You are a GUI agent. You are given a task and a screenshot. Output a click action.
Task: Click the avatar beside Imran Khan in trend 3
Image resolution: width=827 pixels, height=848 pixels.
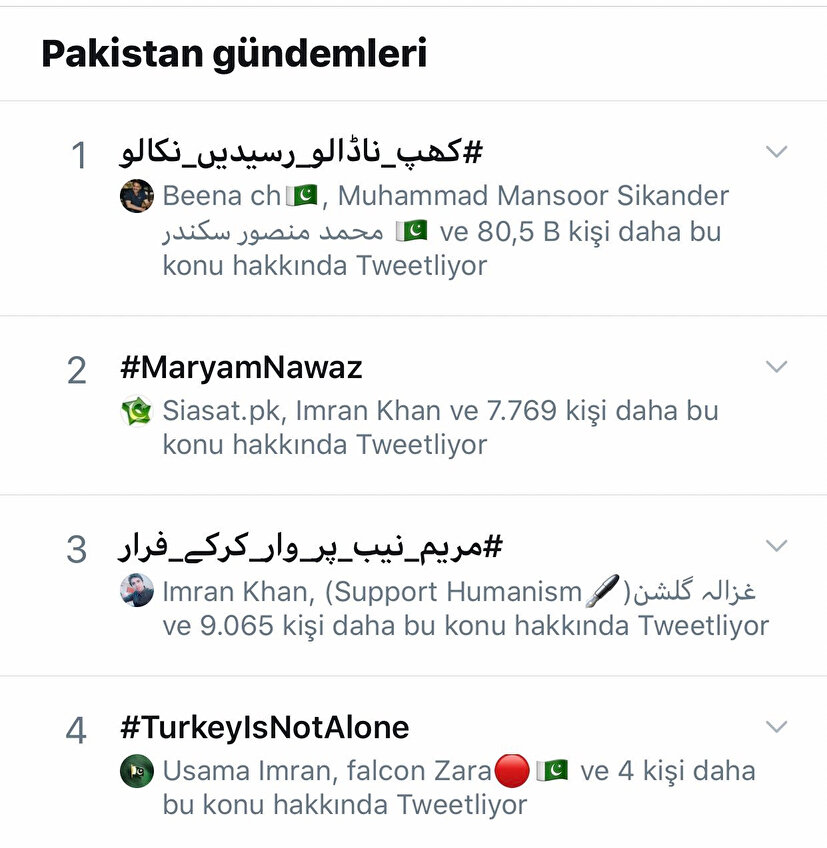tap(136, 591)
